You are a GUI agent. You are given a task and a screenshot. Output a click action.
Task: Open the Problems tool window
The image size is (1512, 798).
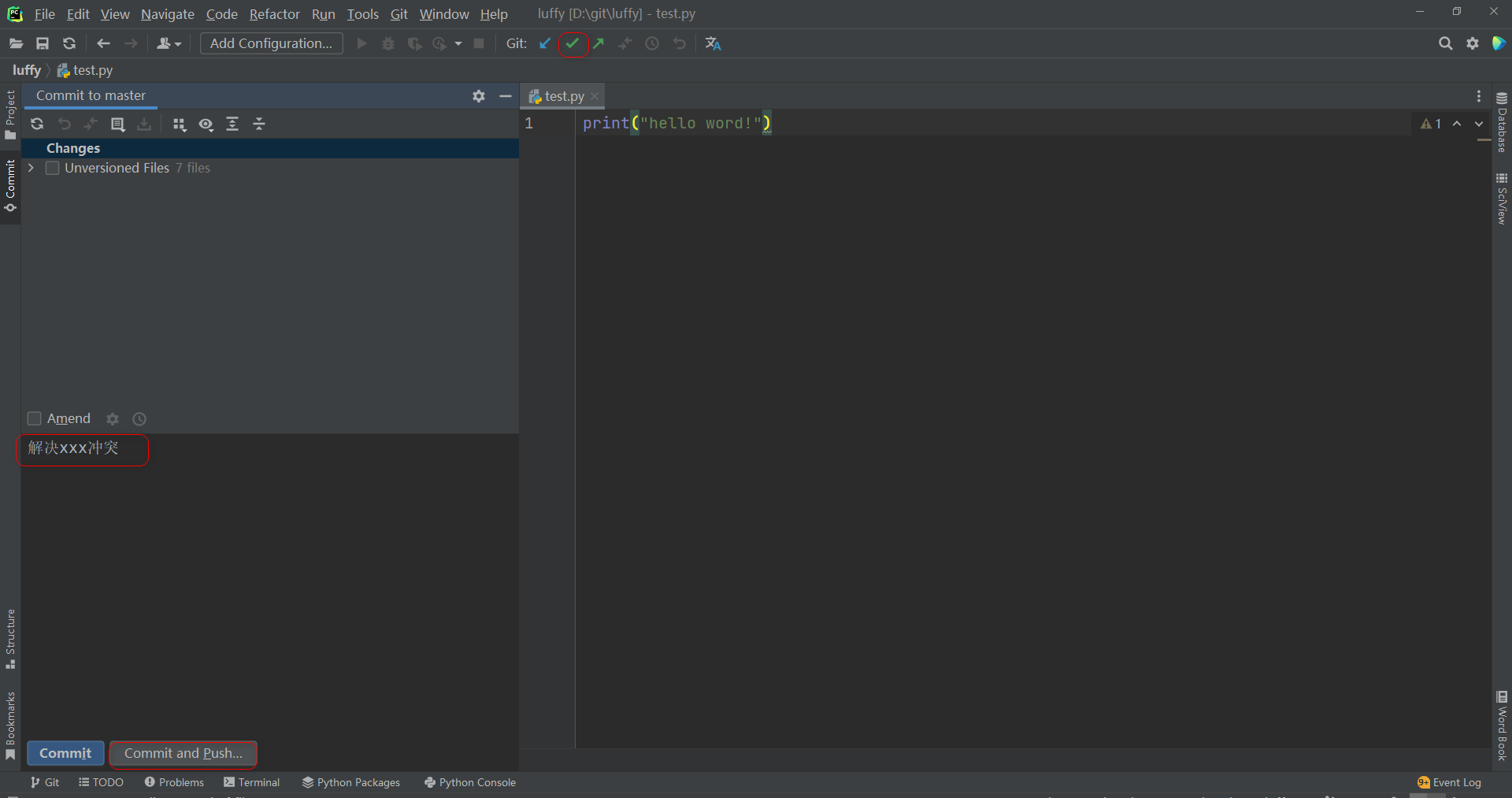point(174,782)
